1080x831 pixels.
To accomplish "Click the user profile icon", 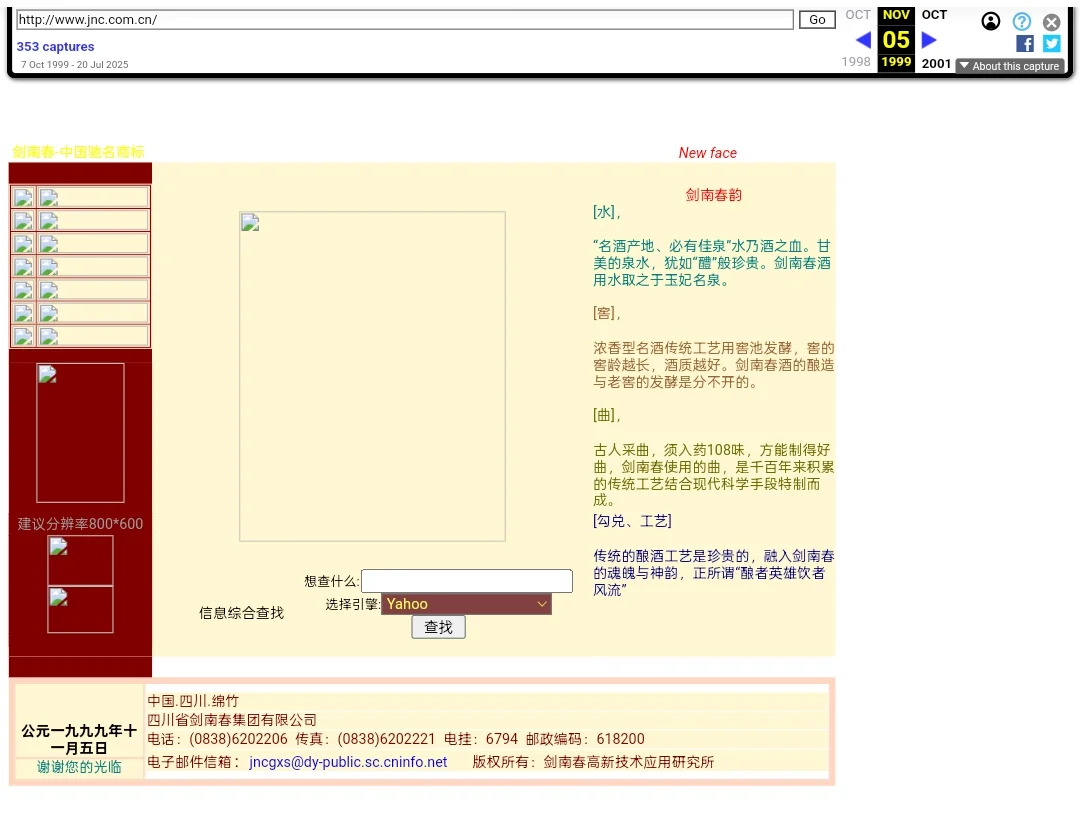I will [x=990, y=21].
